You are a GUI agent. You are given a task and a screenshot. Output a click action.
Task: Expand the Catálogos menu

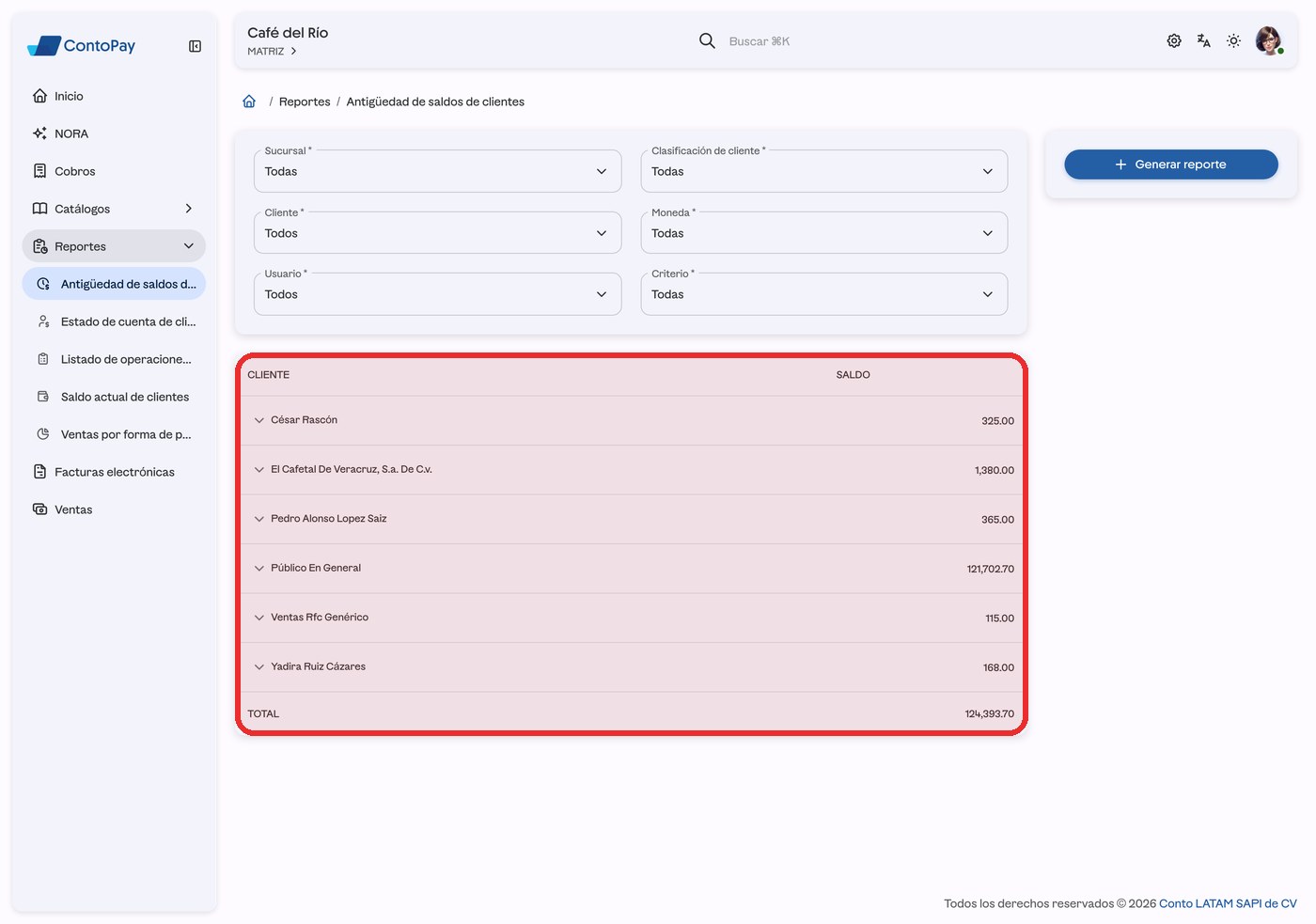[x=114, y=209]
